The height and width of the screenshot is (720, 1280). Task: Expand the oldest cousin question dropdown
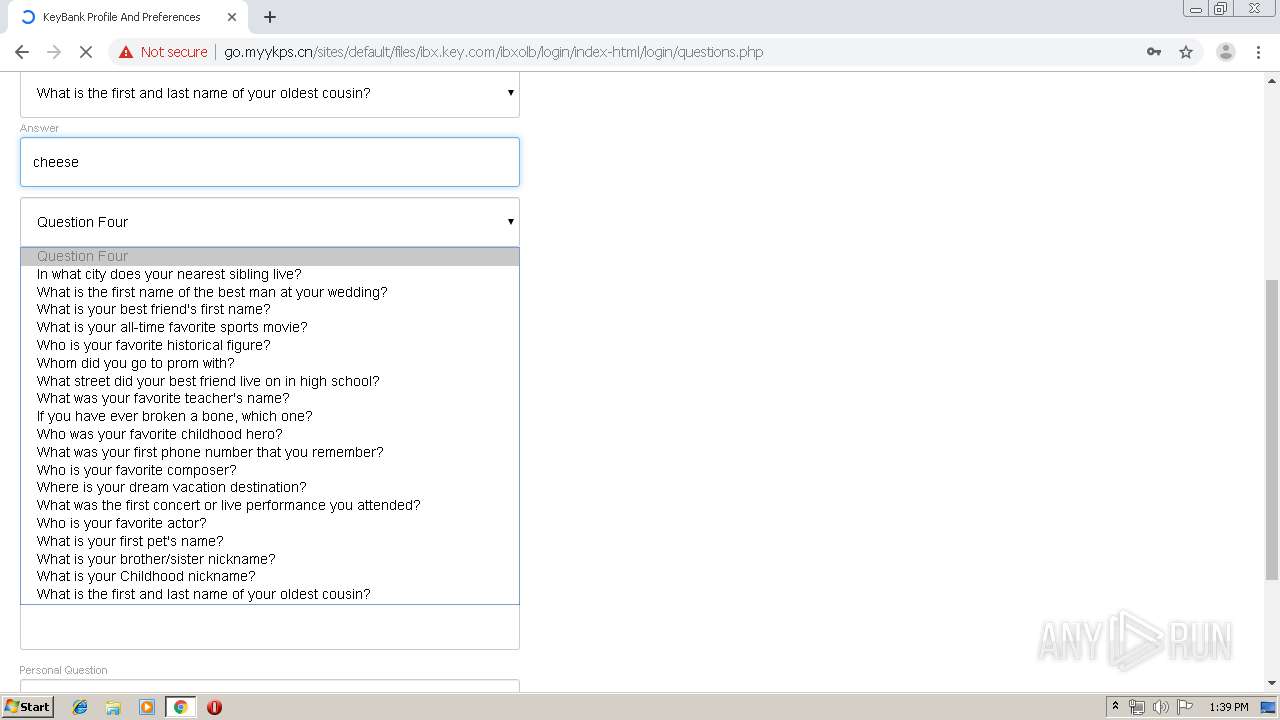[270, 93]
